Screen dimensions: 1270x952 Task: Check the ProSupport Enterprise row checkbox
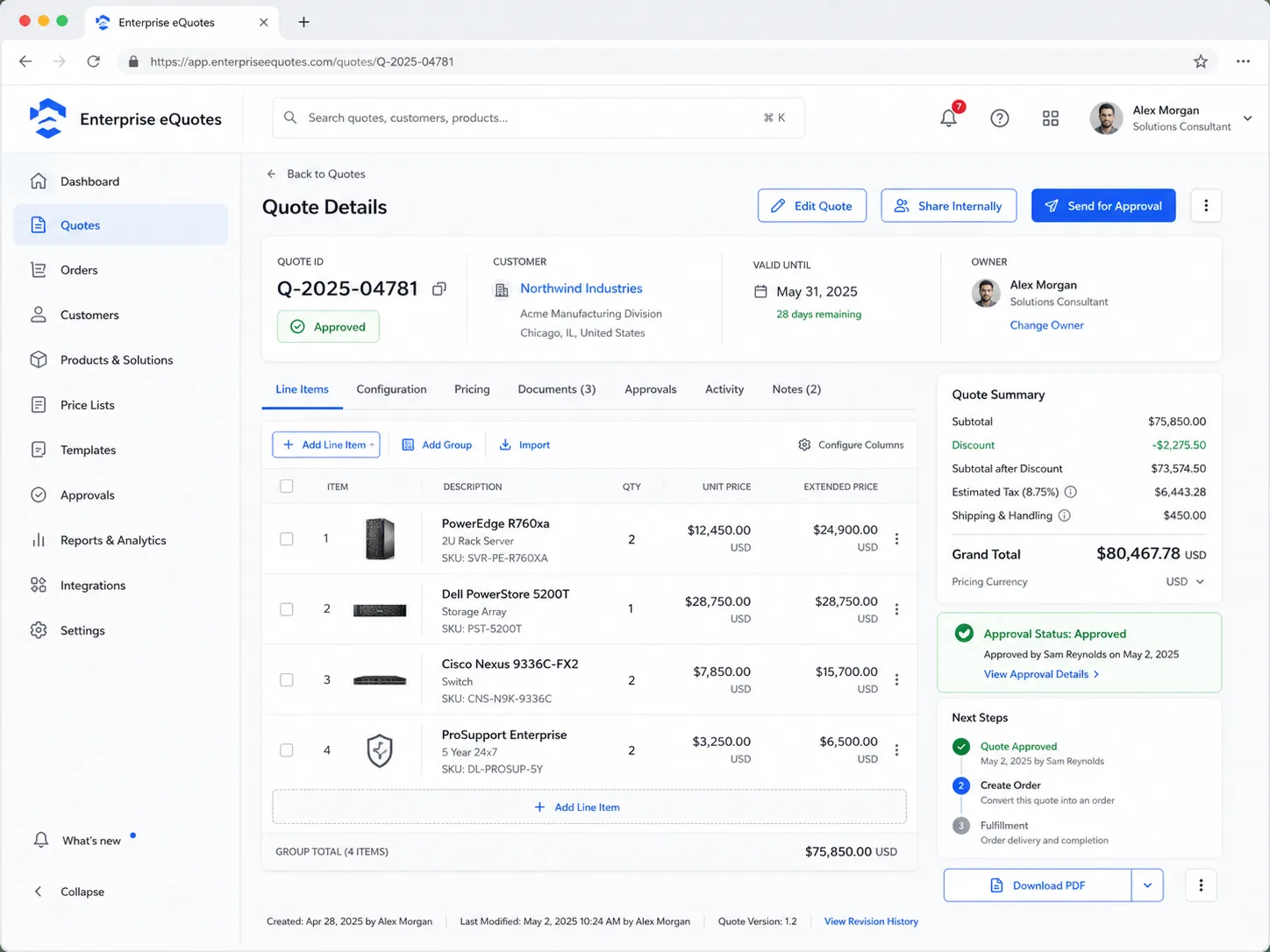tap(287, 750)
